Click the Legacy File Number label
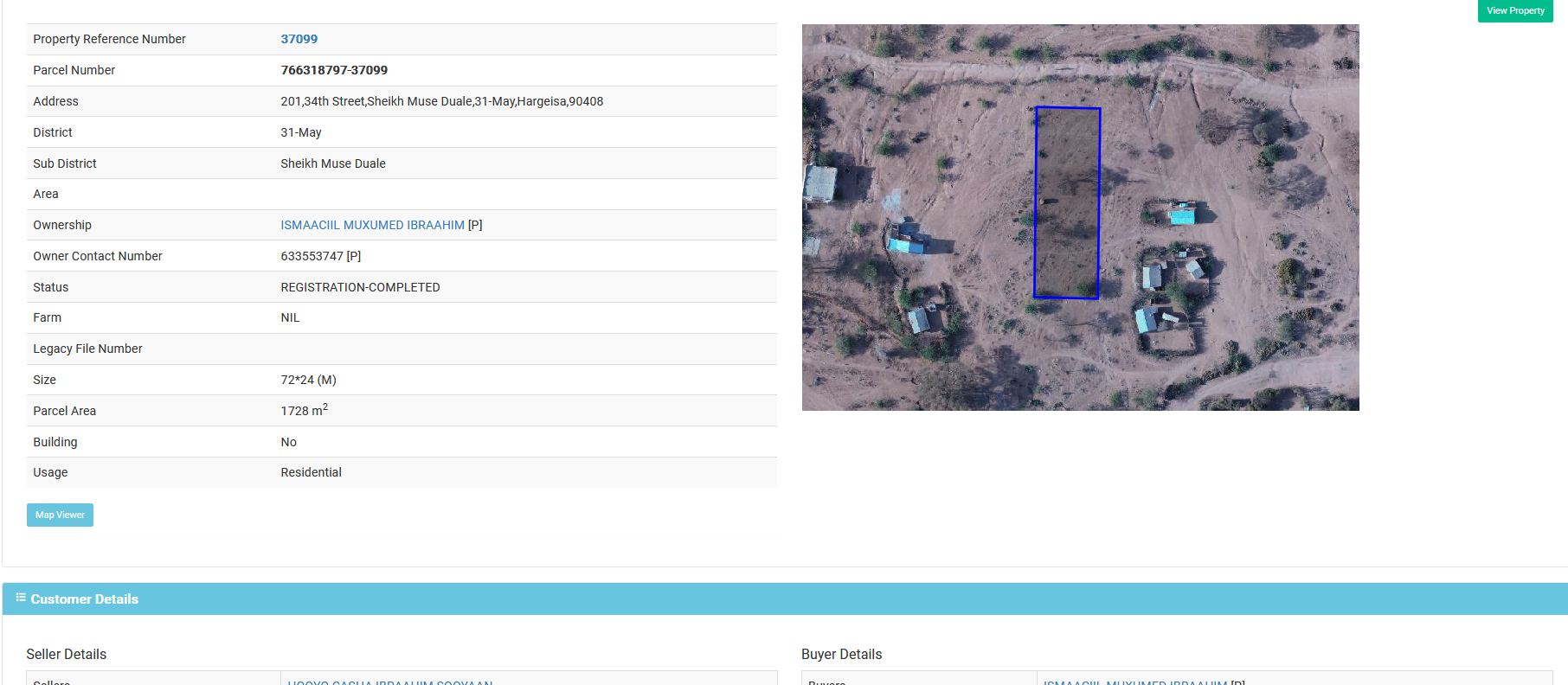The image size is (1568, 685). [87, 349]
